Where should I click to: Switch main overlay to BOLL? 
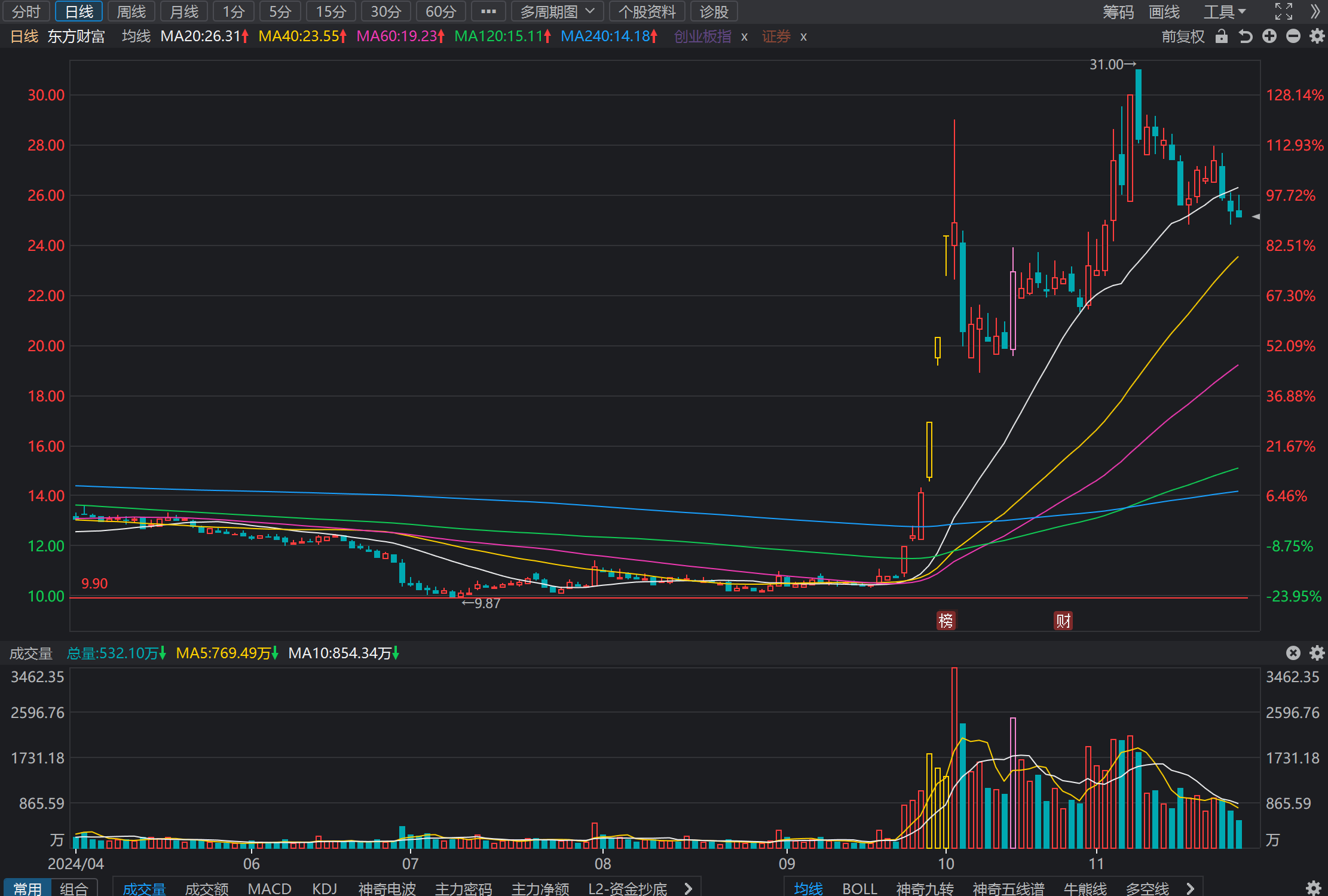[x=859, y=889]
